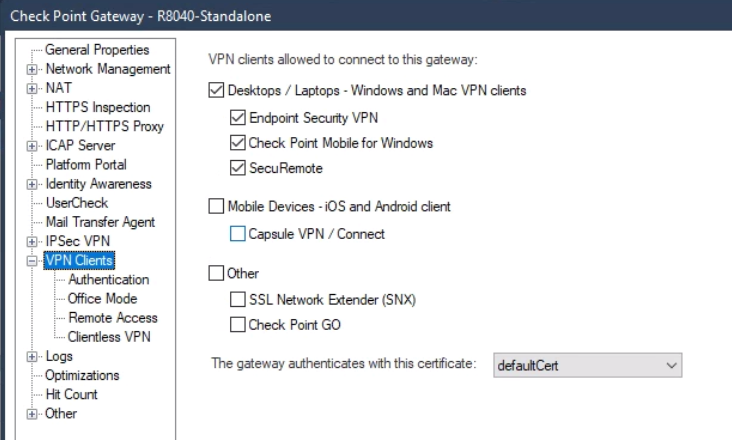
Task: Select Identity Awareness in tree
Action: (x=98, y=183)
